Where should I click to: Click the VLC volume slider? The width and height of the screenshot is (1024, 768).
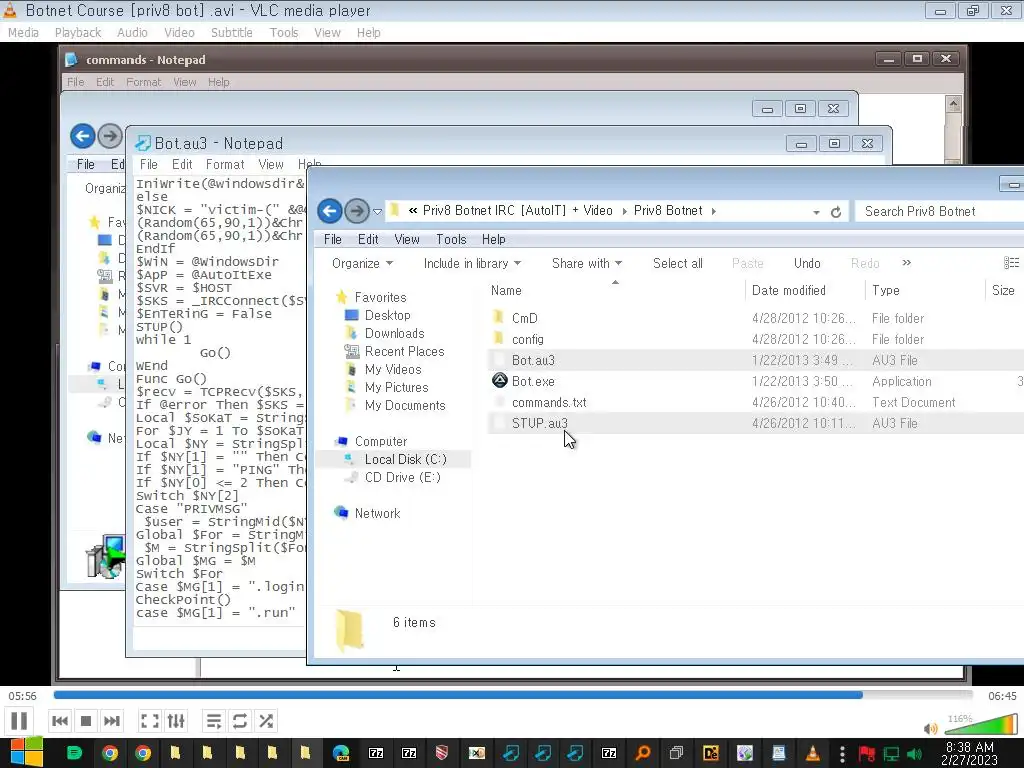point(982,725)
